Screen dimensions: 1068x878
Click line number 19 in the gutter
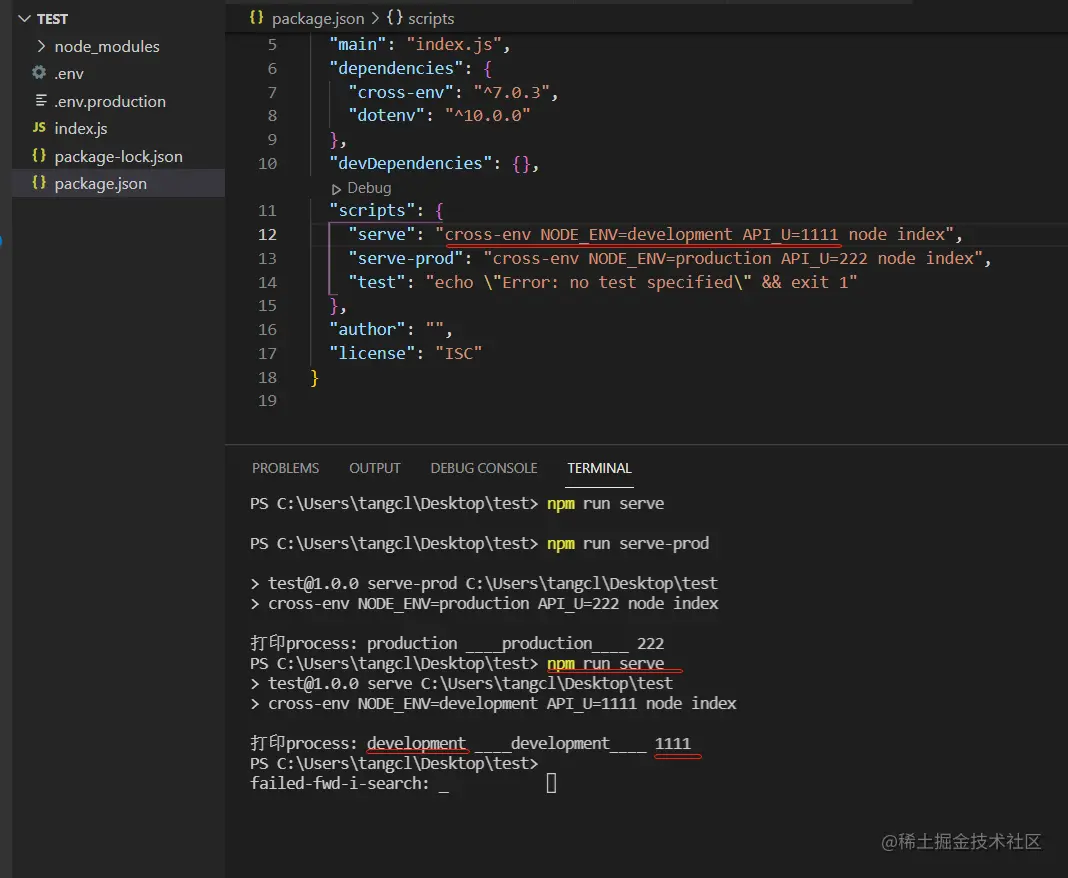tap(268, 401)
